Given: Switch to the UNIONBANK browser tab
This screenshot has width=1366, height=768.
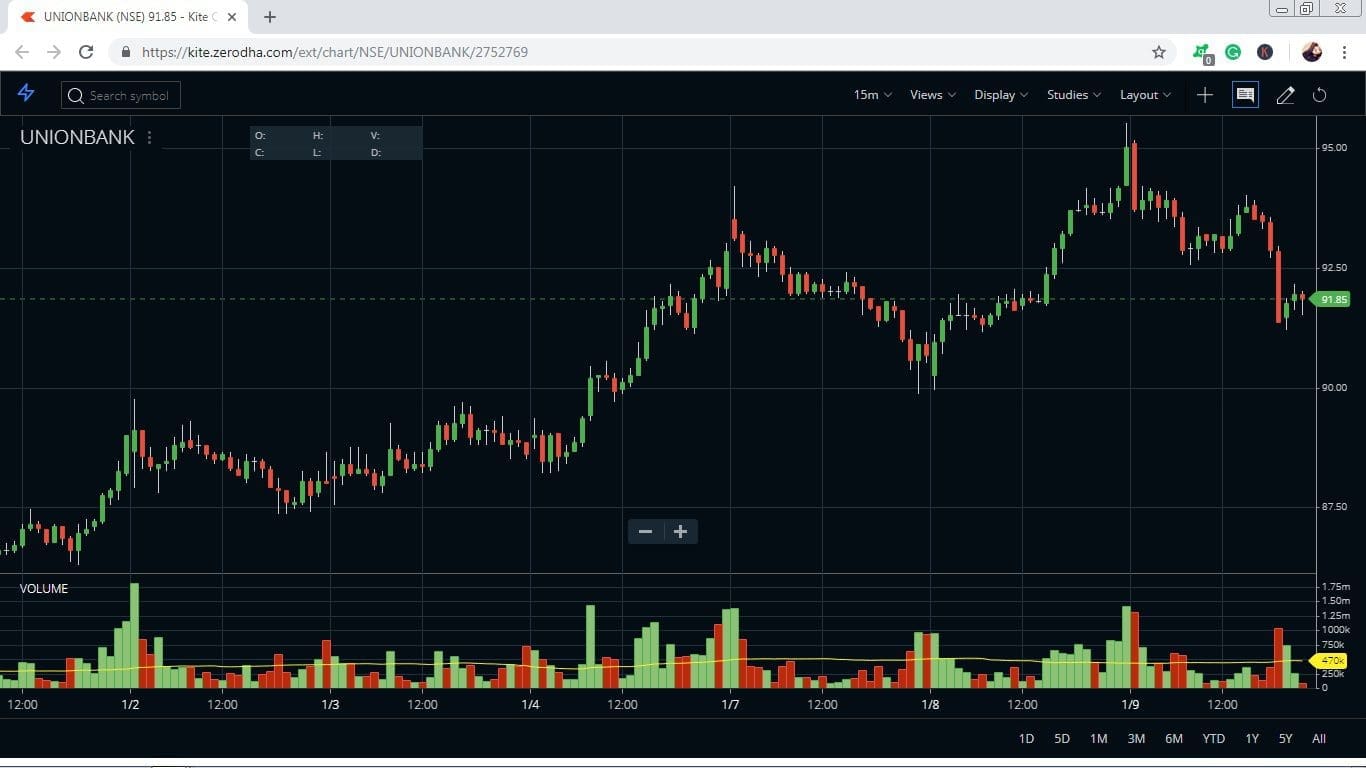Looking at the screenshot, I should click(x=120, y=16).
